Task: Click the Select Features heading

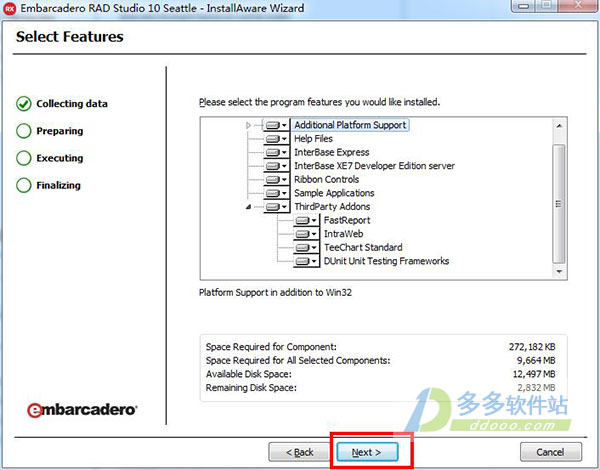Action: [x=70, y=37]
